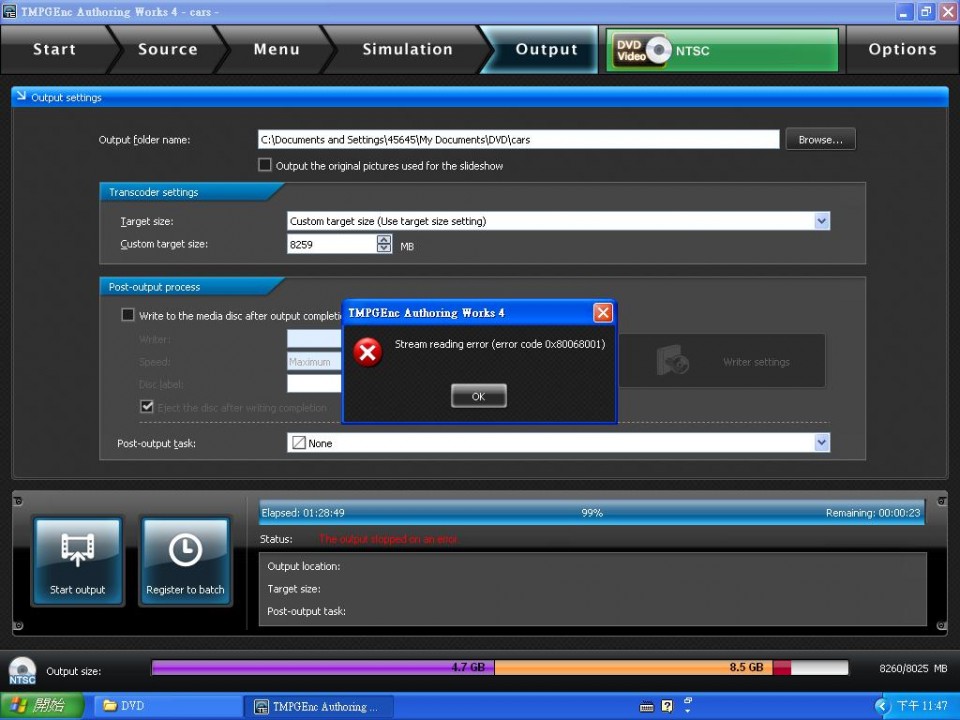Click the top-right pin icon of progress panel
The image size is (960, 720).
pyautogui.click(x=942, y=501)
